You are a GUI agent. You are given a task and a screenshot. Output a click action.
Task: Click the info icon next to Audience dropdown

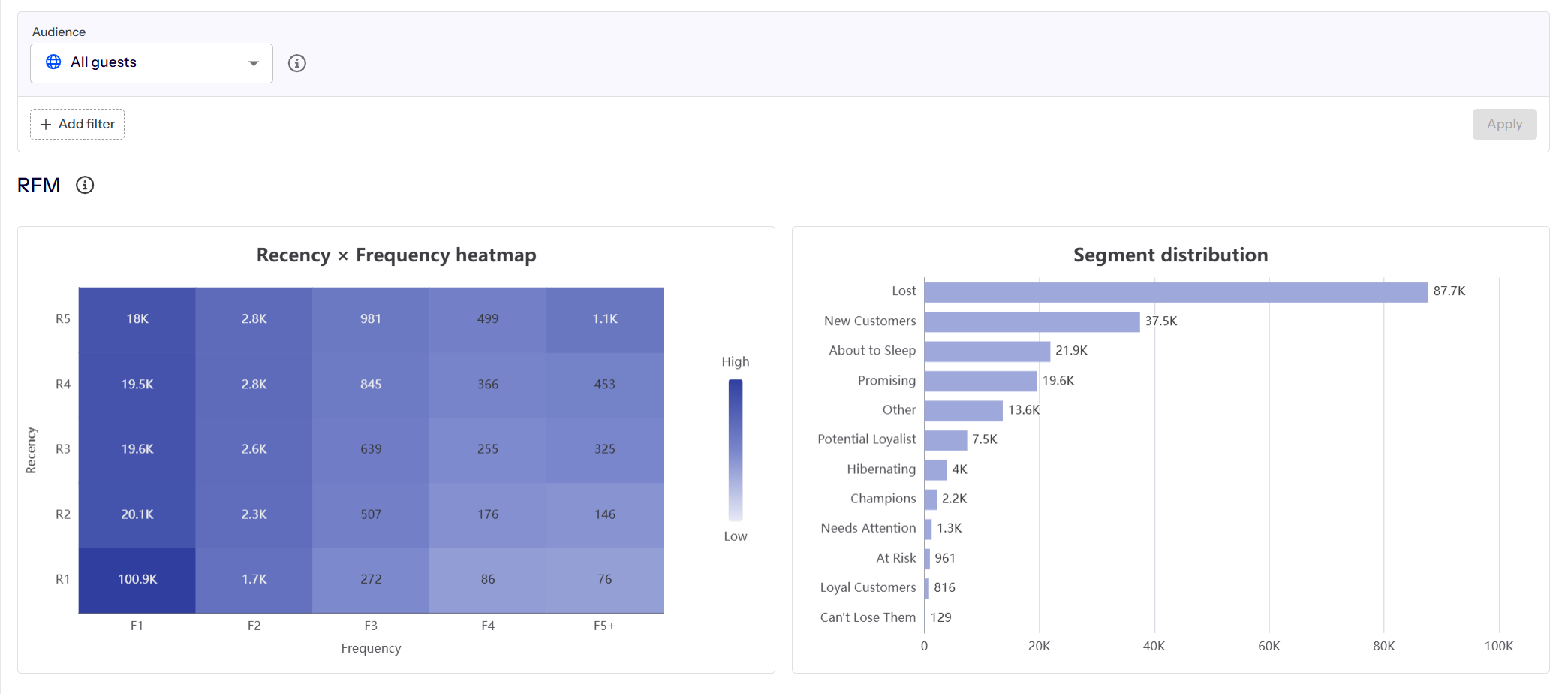pyautogui.click(x=297, y=63)
